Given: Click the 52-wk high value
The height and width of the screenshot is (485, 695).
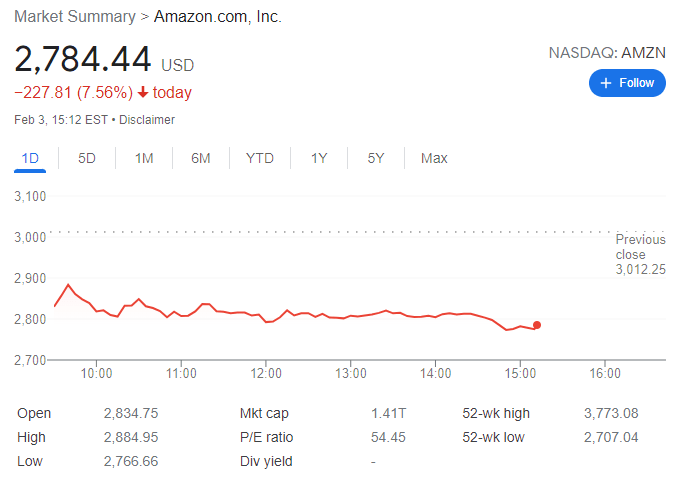Looking at the screenshot, I should click(610, 413).
